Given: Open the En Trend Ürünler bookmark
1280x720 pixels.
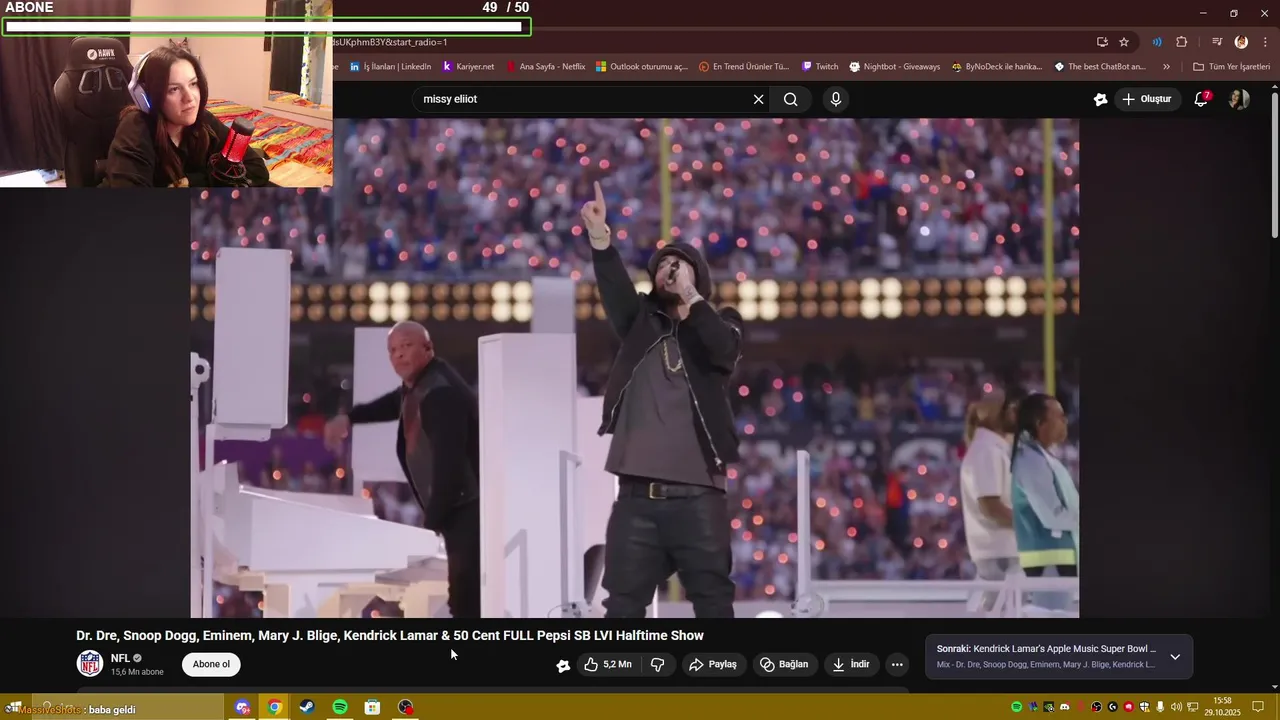Looking at the screenshot, I should click(x=745, y=67).
